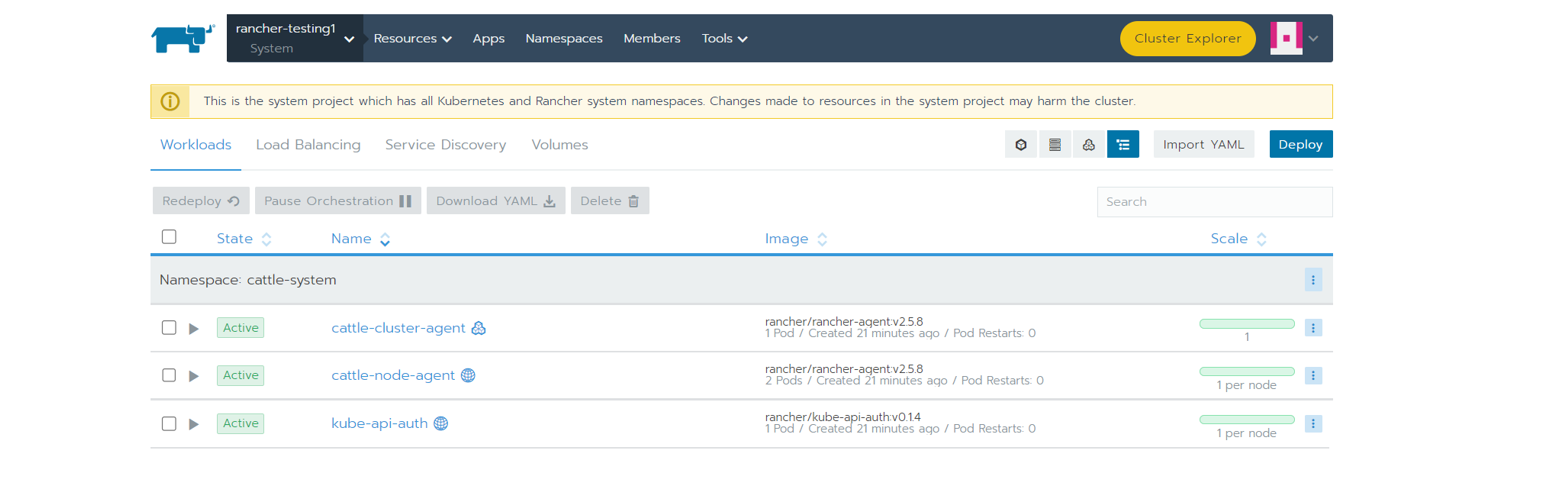The height and width of the screenshot is (496, 1553).
Task: Open the user avatar menu
Action: click(x=1285, y=38)
